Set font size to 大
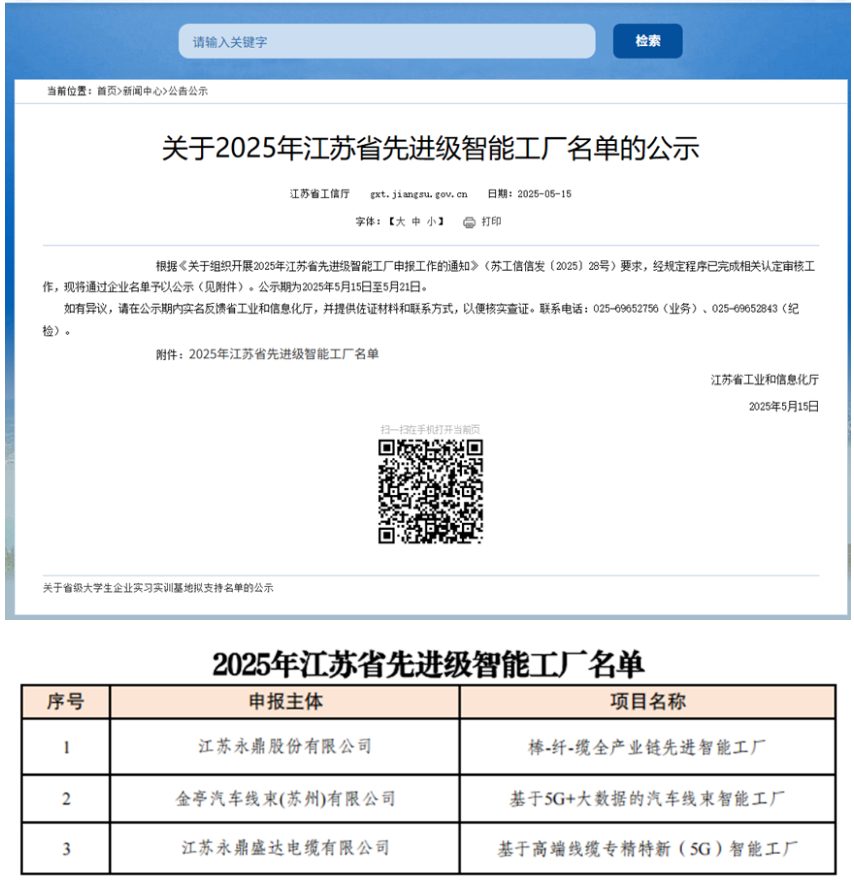854x890 pixels. (x=400, y=221)
